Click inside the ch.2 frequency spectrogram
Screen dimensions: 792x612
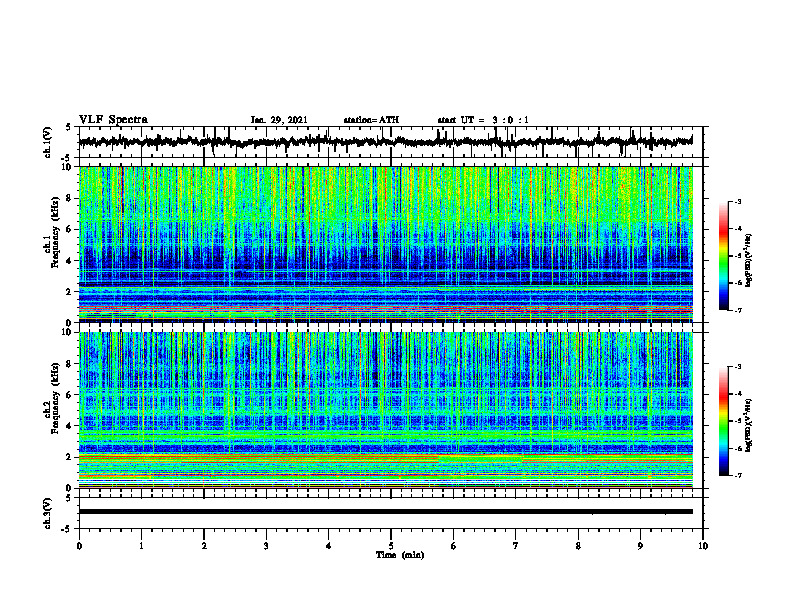pos(386,410)
